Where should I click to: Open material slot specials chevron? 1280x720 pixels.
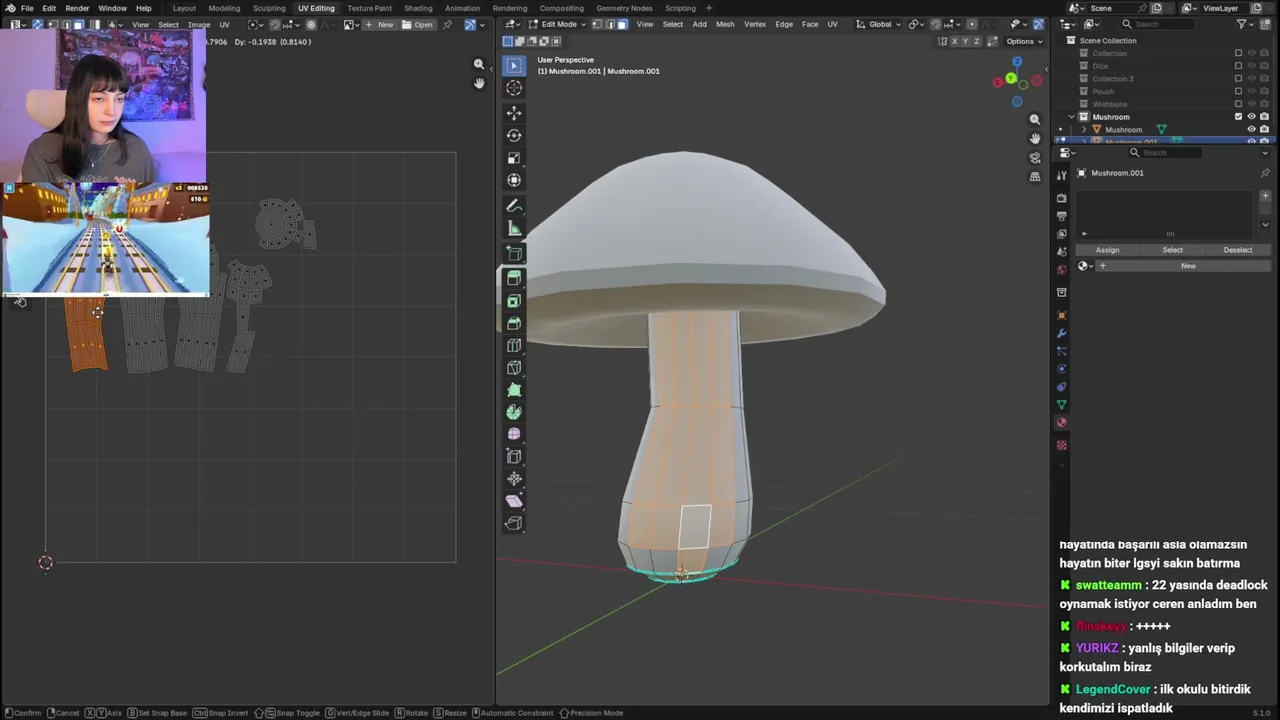(1265, 224)
